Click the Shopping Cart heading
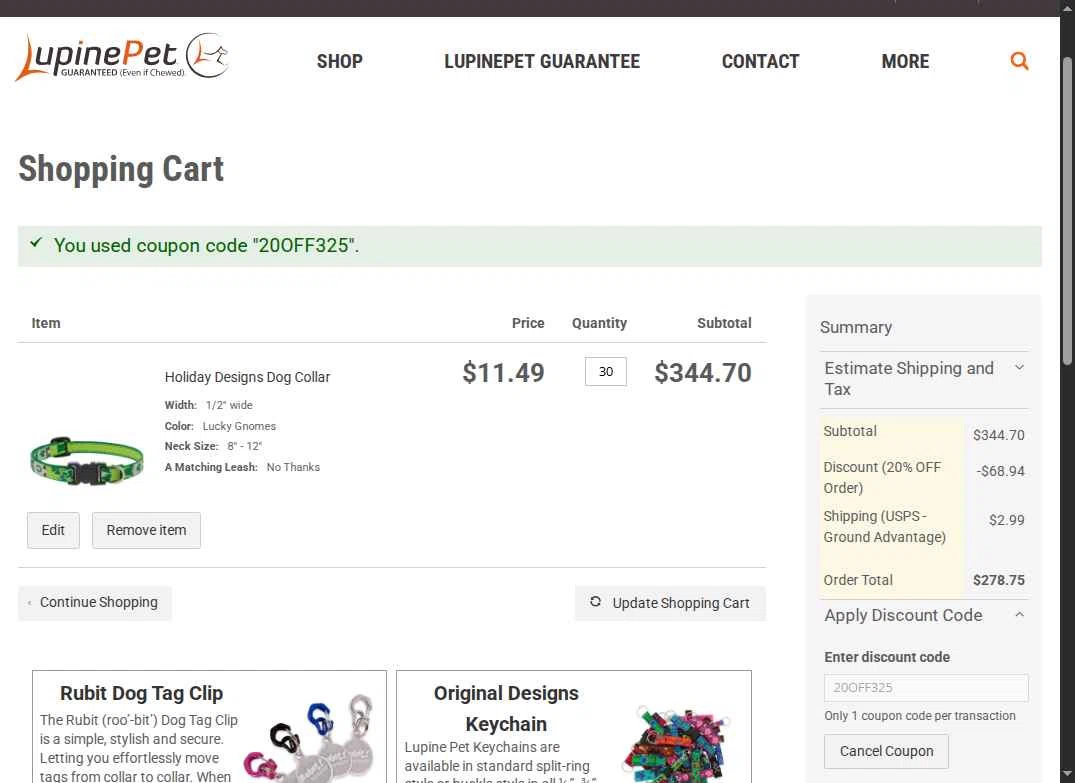The image size is (1075, 783). pos(121,169)
